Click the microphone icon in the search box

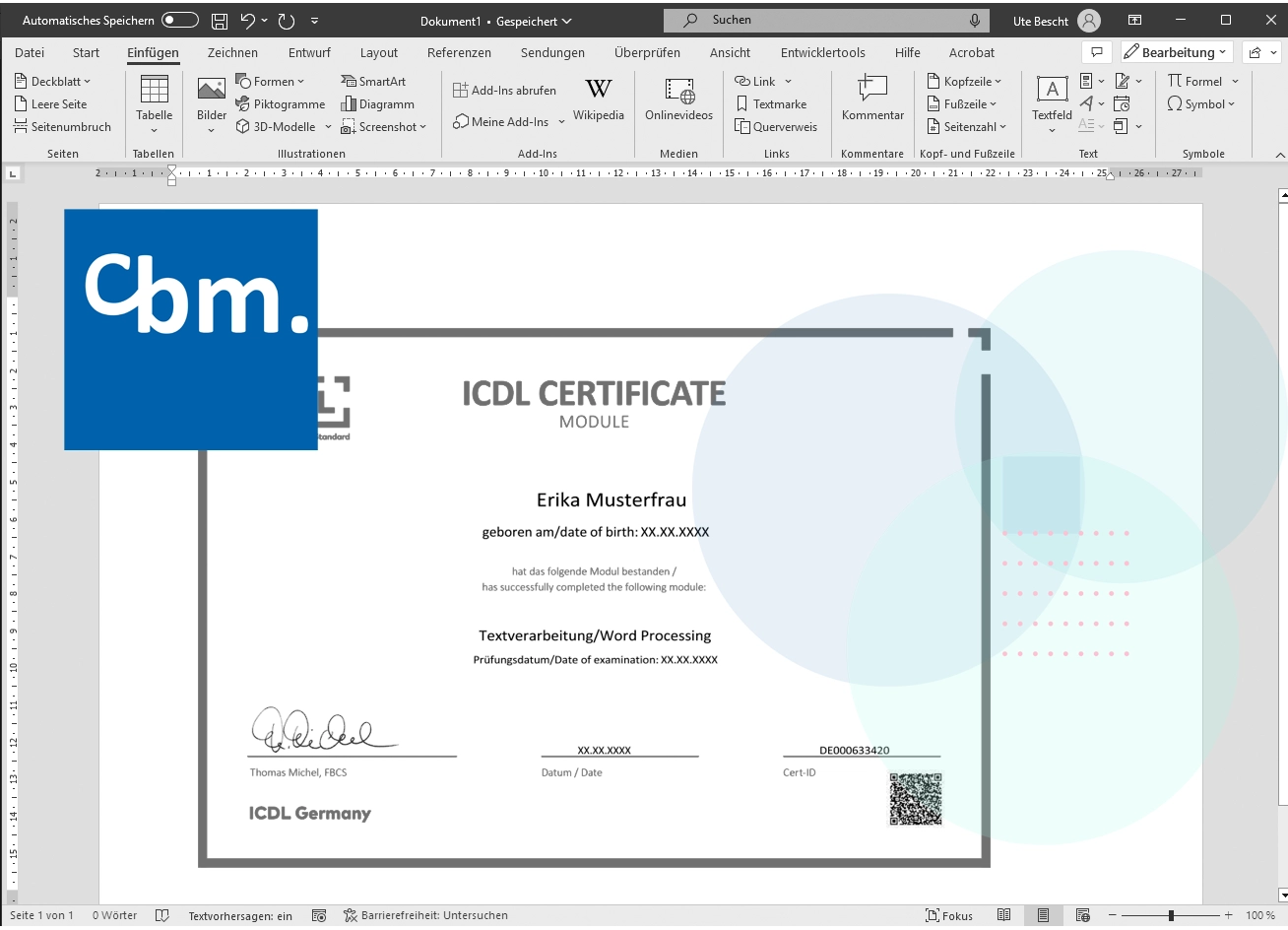975,20
